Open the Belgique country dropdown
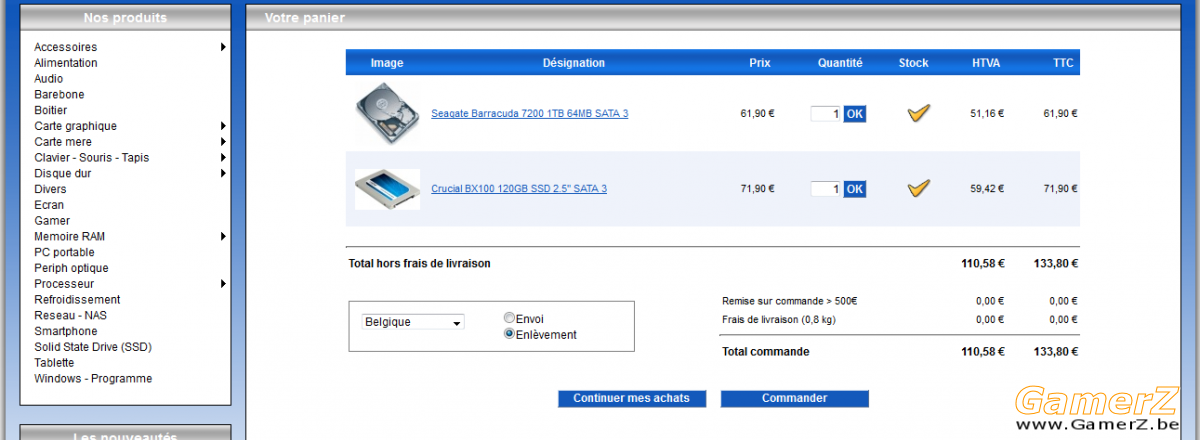The width and height of the screenshot is (1200, 440). pyautogui.click(x=413, y=322)
